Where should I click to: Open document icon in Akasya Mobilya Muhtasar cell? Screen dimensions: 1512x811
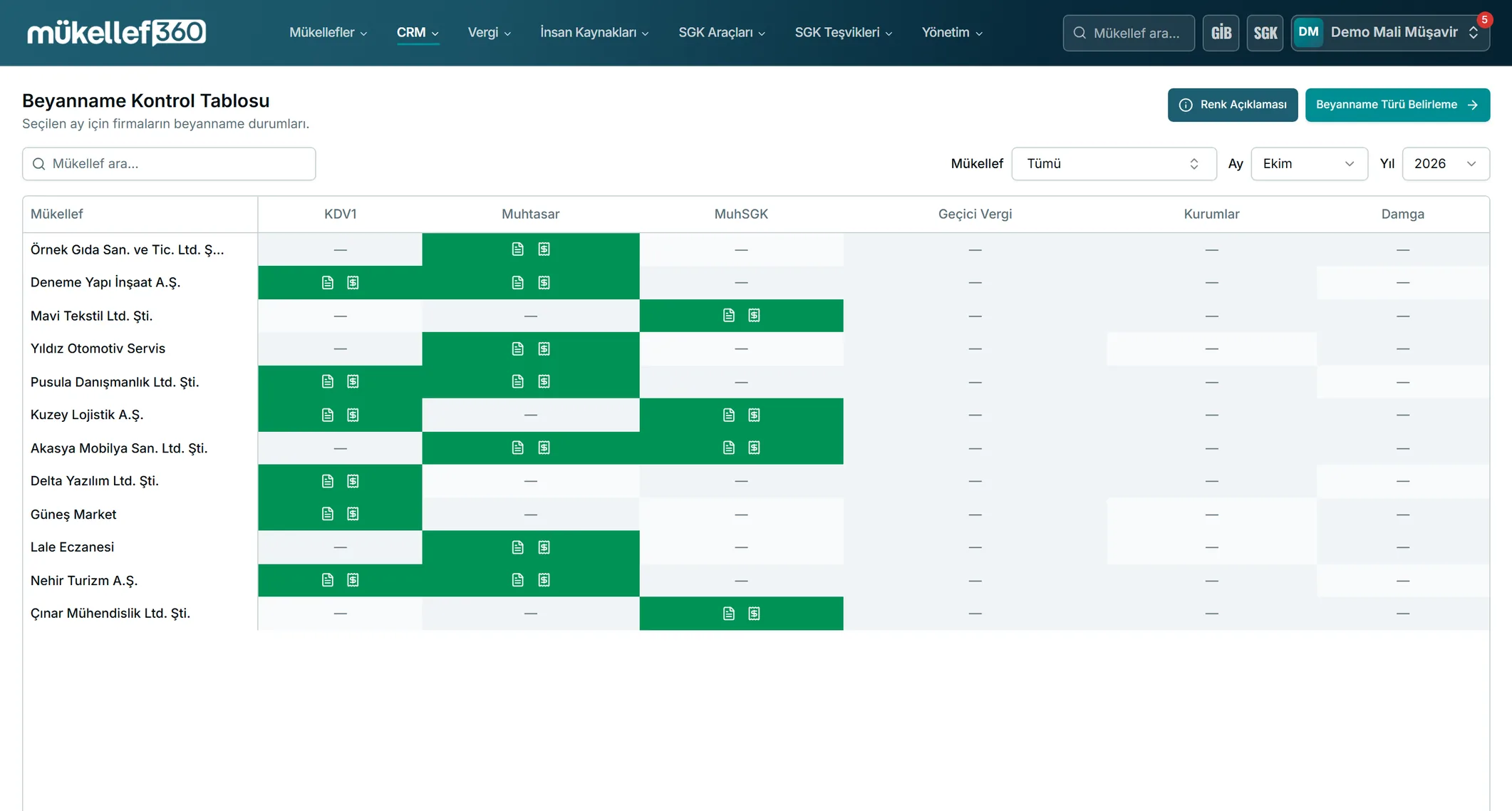pyautogui.click(x=518, y=448)
